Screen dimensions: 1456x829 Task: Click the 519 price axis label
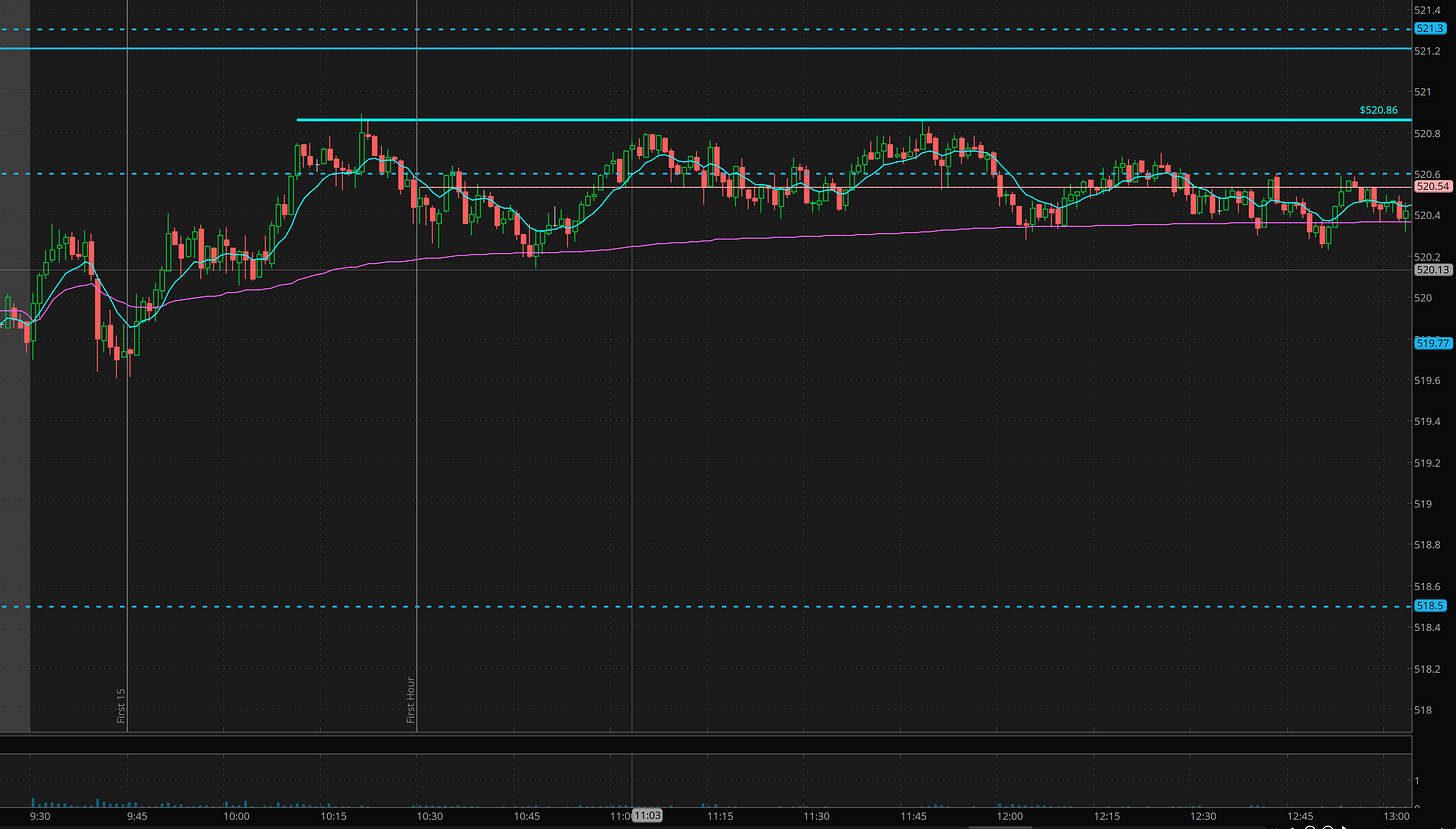1425,504
